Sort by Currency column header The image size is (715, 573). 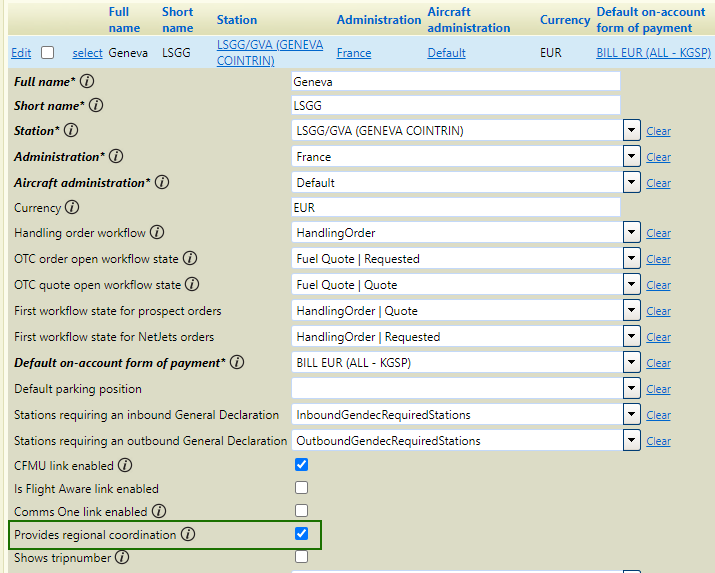565,20
